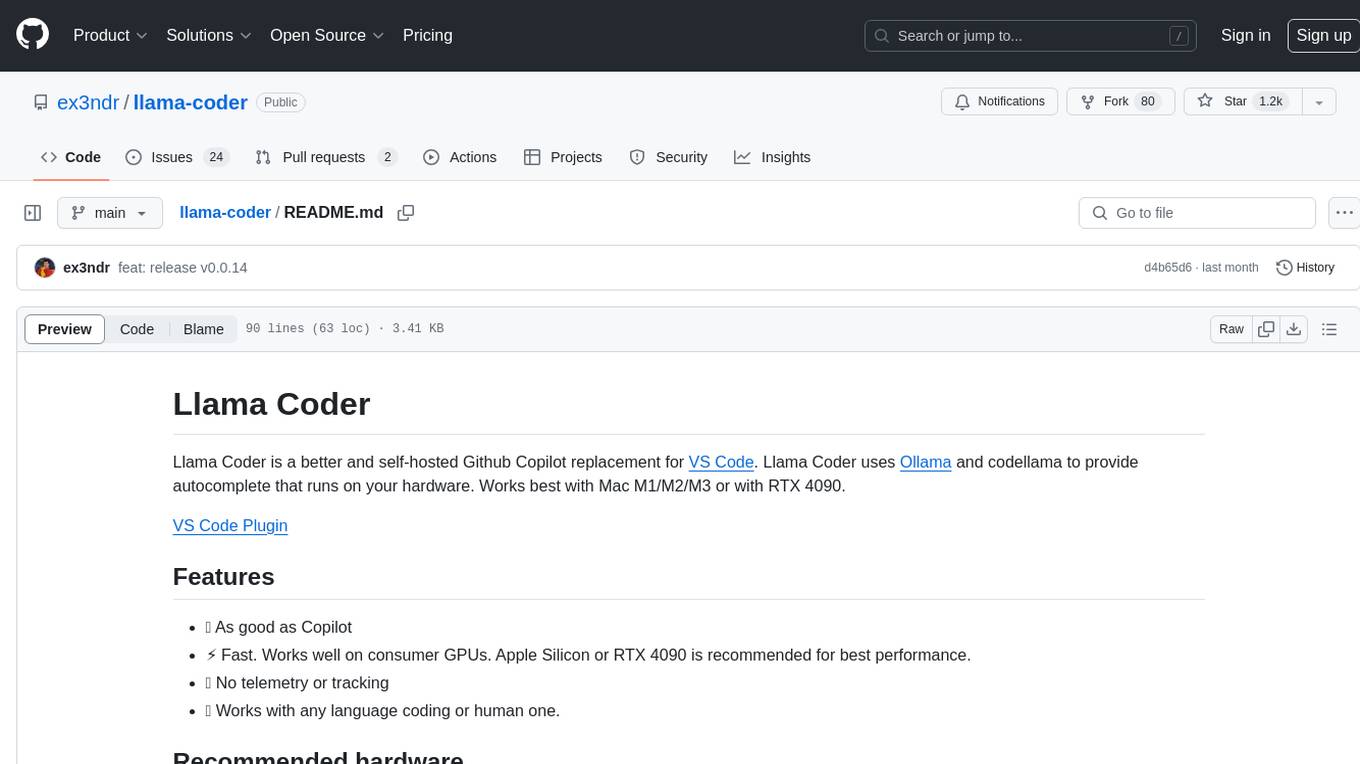Expand the Solutions menu
Screen dimensions: 1360x764
[209, 35]
